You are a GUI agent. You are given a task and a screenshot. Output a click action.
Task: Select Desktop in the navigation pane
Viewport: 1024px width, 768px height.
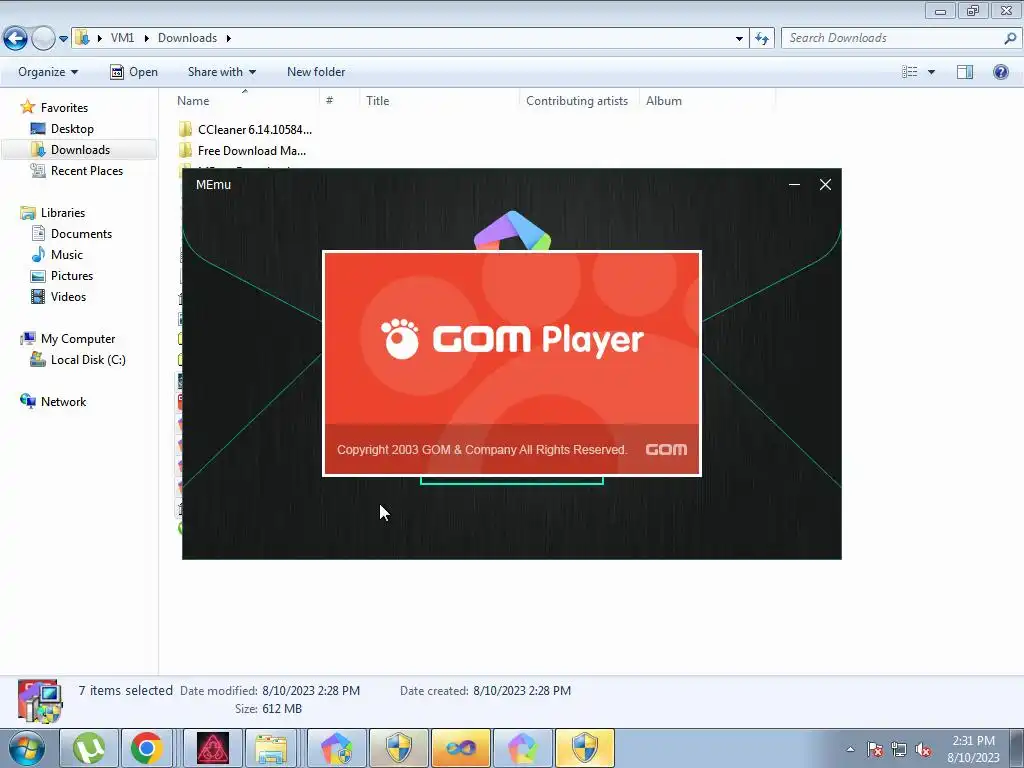pyautogui.click(x=72, y=129)
